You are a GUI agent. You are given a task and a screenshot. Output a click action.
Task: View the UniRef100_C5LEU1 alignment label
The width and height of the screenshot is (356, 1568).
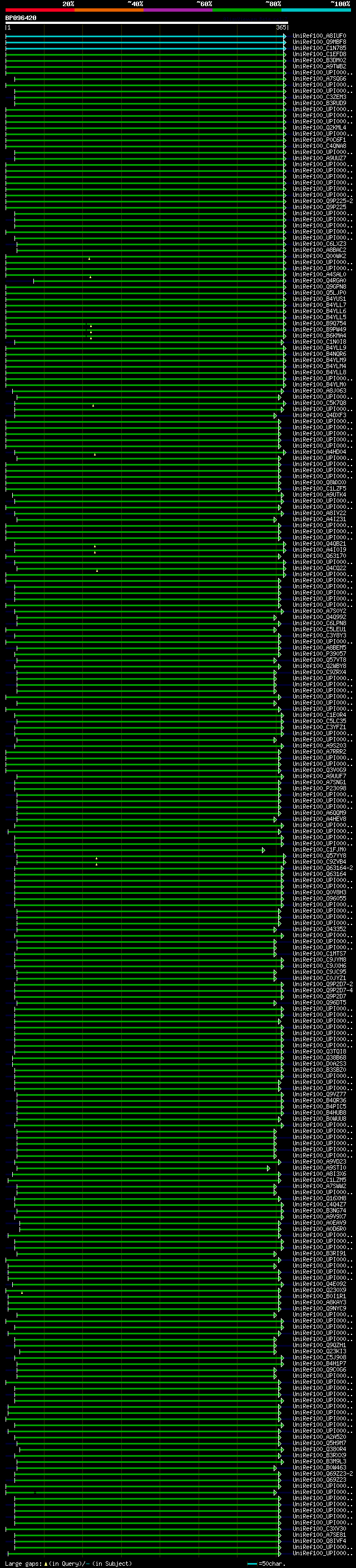[319, 630]
